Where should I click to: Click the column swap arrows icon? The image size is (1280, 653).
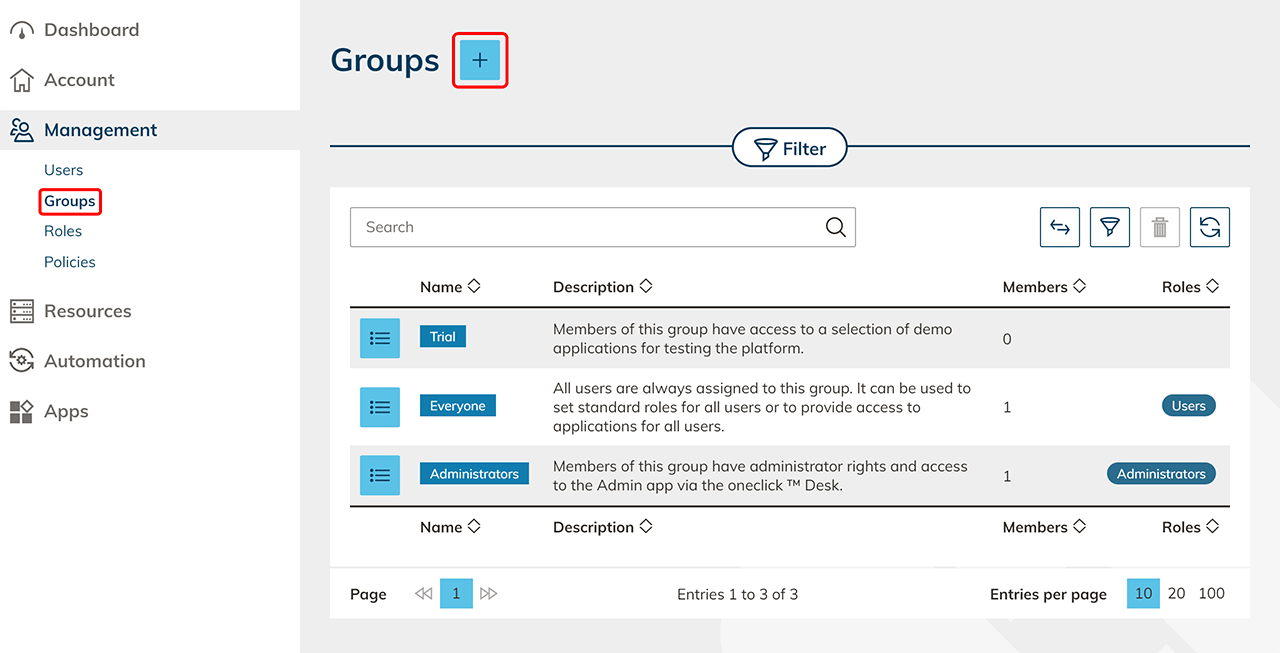click(1060, 228)
